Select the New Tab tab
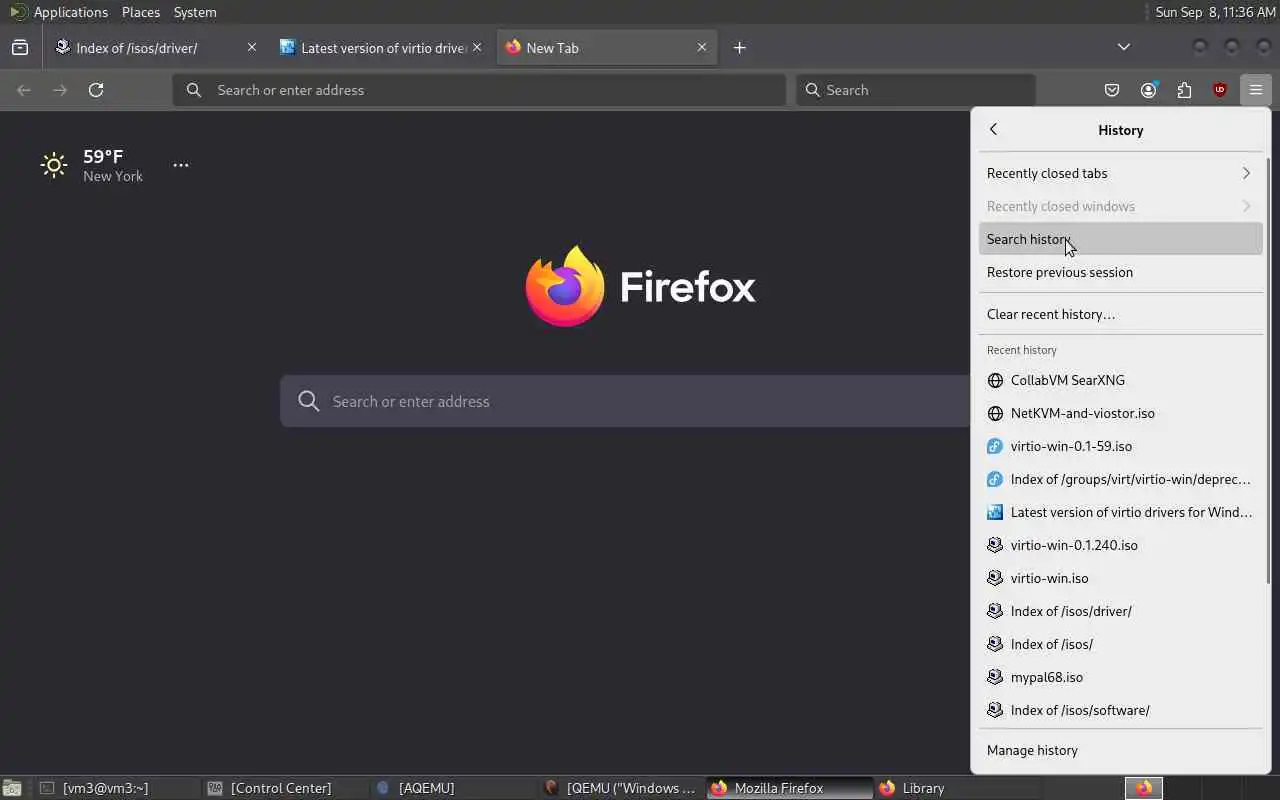Screen dimensions: 1280x800 [x=607, y=47]
